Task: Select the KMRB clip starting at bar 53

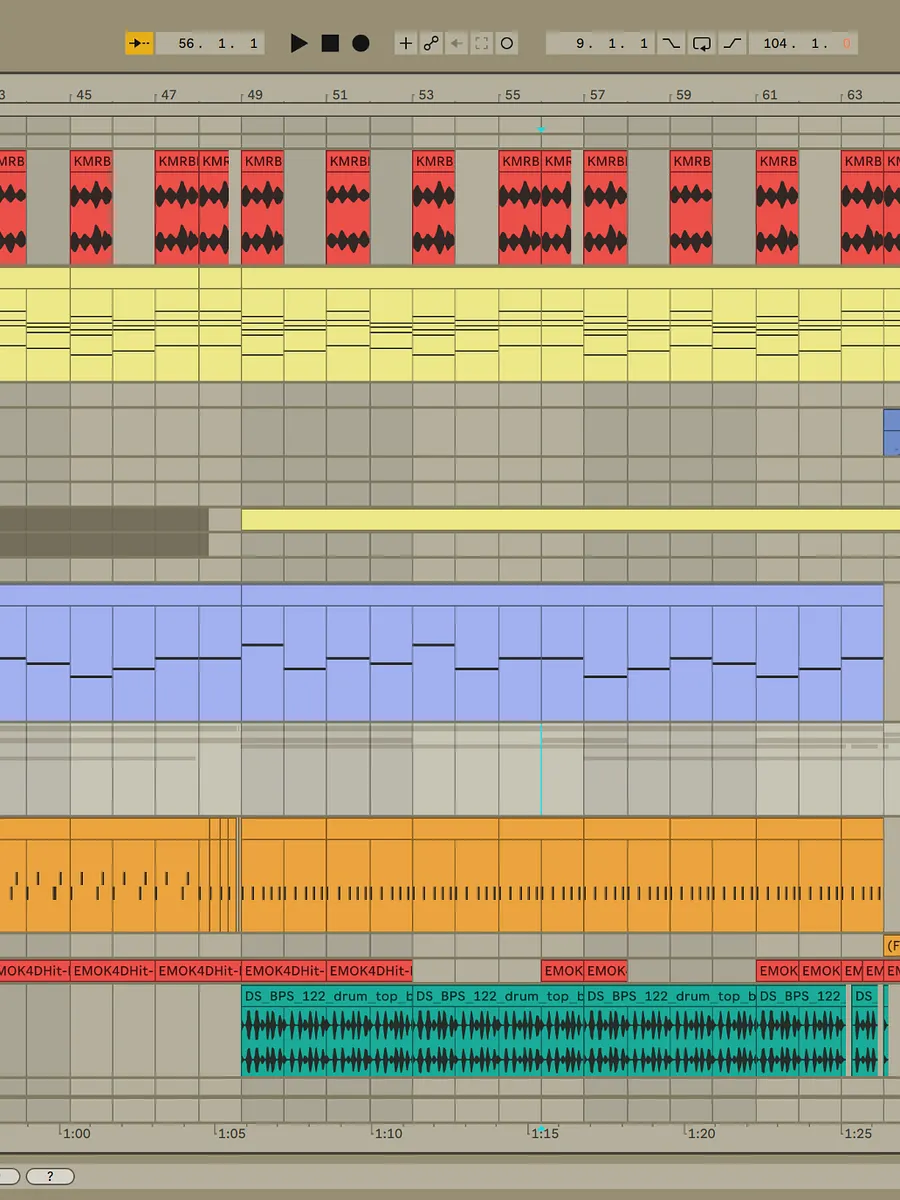Action: 434,207
